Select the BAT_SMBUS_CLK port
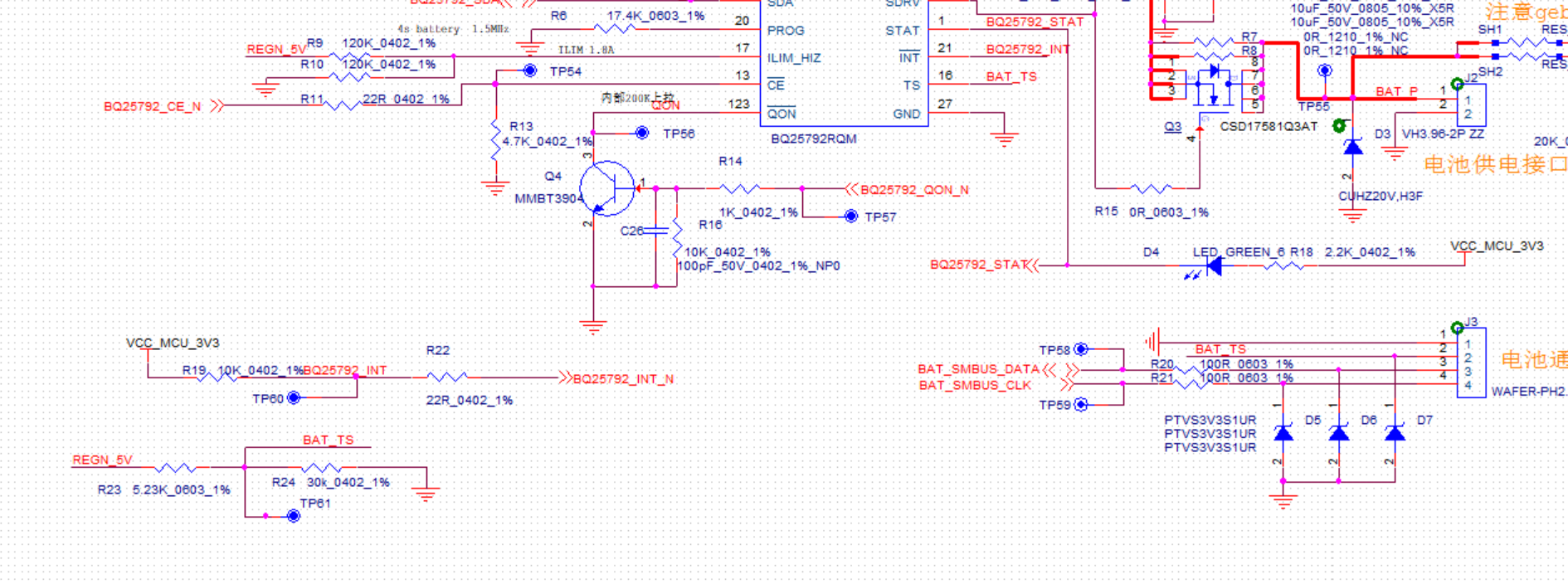1568x584 pixels. [995, 386]
